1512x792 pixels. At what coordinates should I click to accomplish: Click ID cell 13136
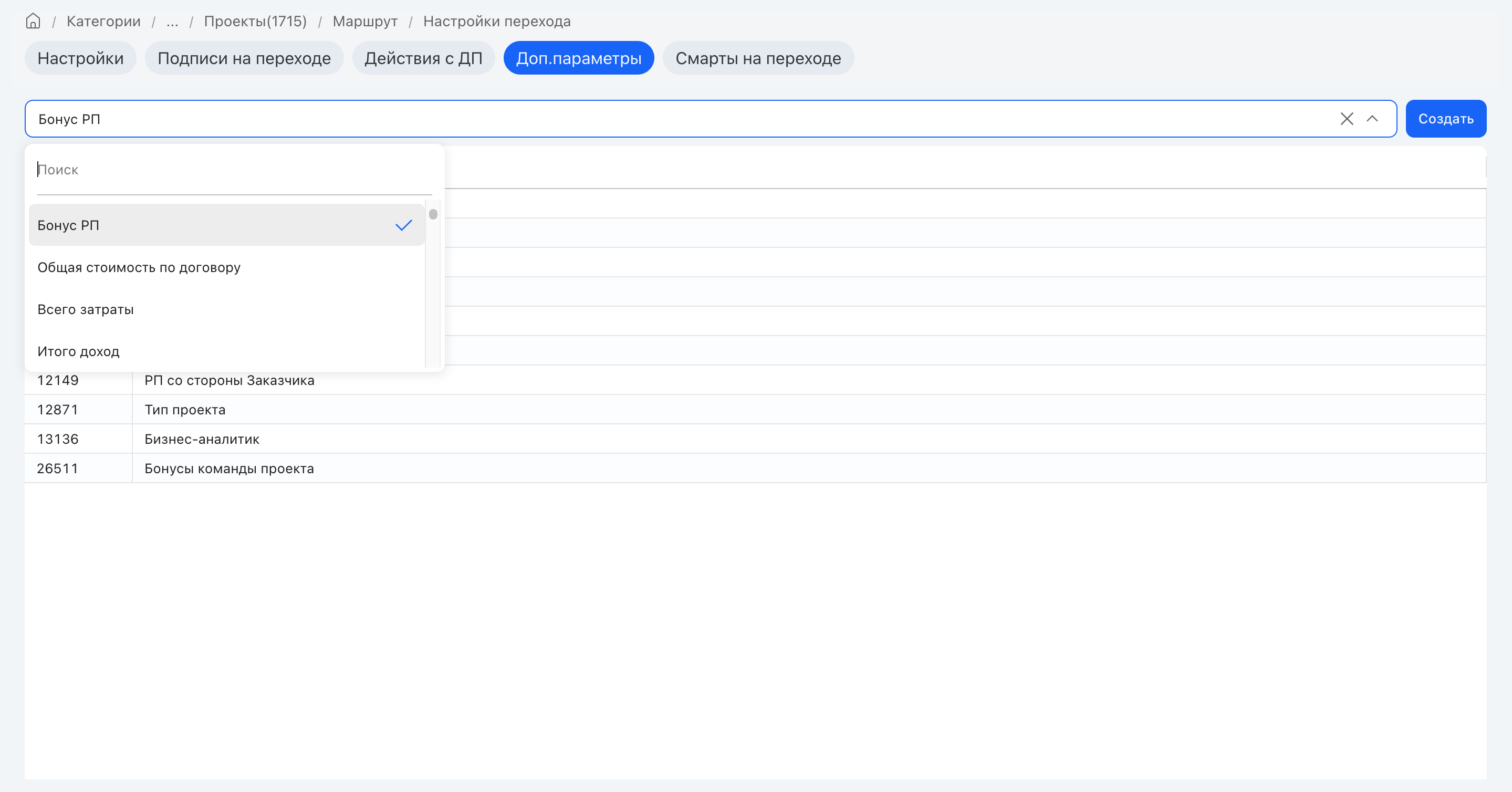point(78,439)
